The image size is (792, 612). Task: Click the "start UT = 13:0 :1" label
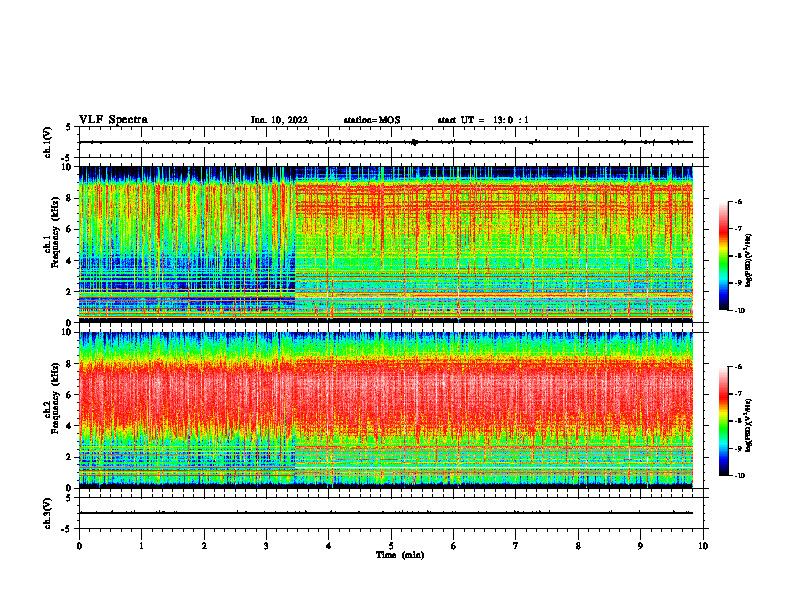[x=483, y=120]
